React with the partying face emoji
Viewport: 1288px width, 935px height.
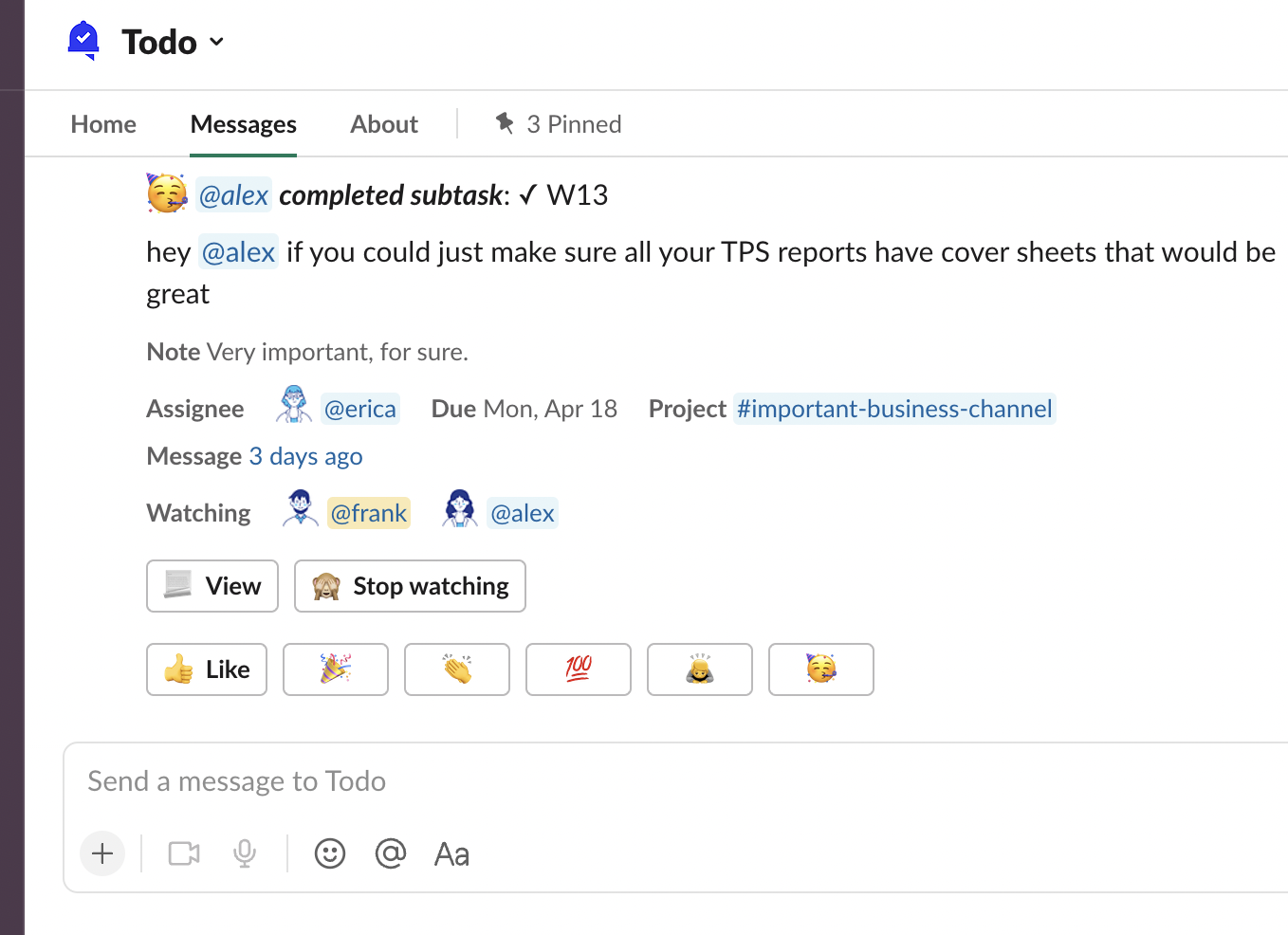click(x=821, y=669)
